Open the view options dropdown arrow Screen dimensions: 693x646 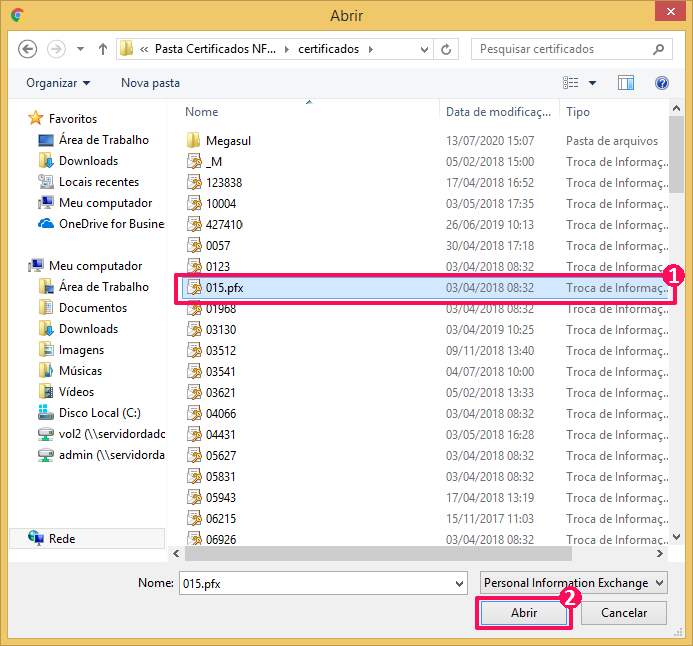592,83
